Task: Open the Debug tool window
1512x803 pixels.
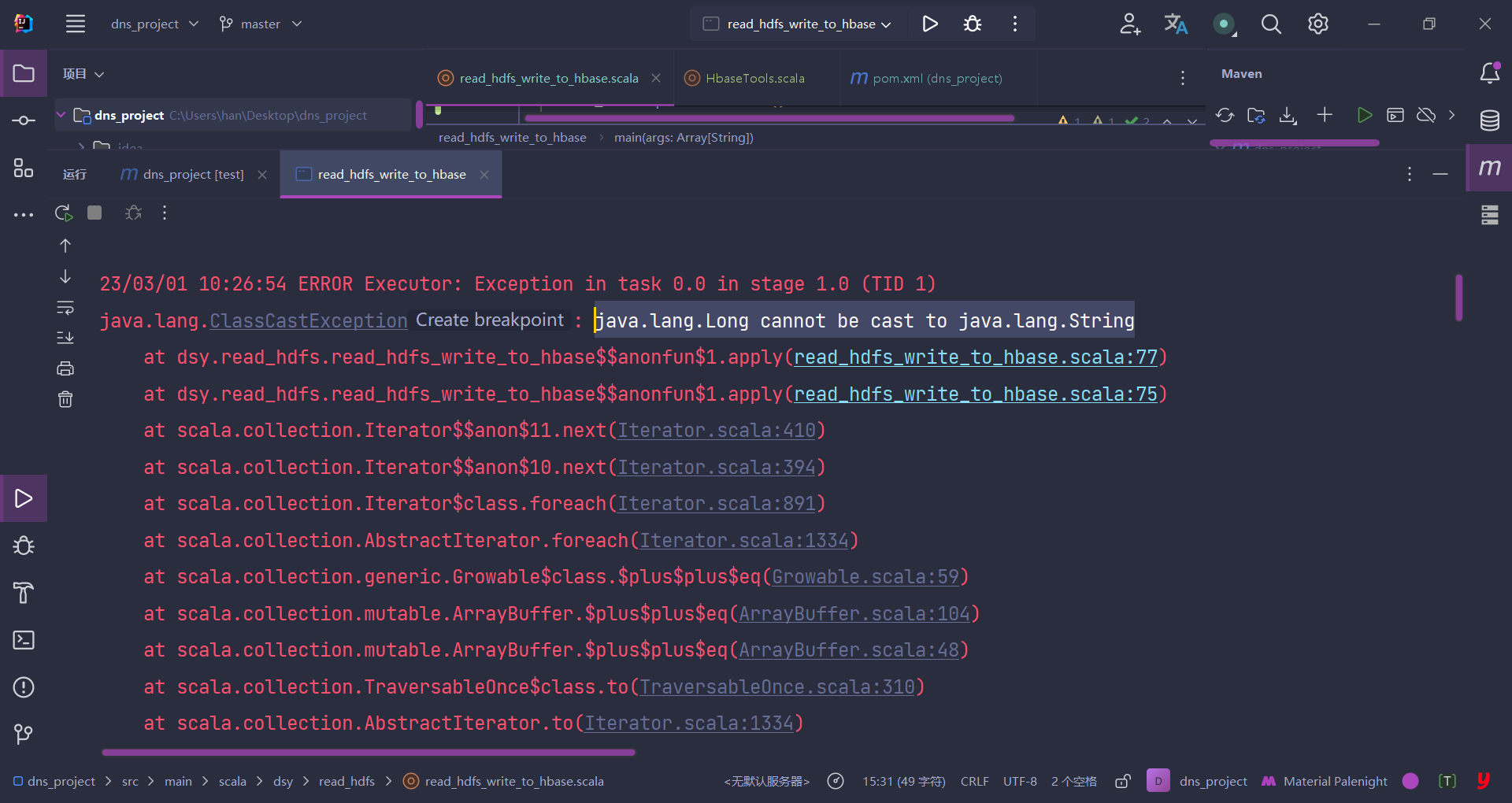Action: click(24, 546)
